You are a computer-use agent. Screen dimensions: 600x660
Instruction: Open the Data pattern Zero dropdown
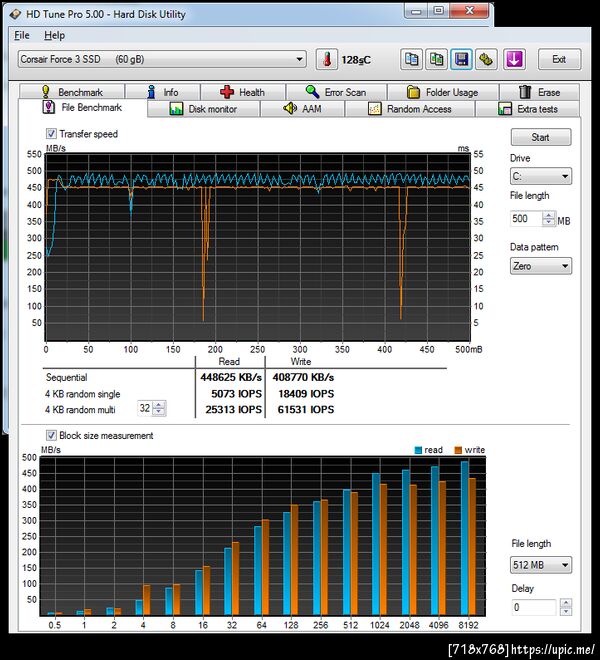[541, 266]
